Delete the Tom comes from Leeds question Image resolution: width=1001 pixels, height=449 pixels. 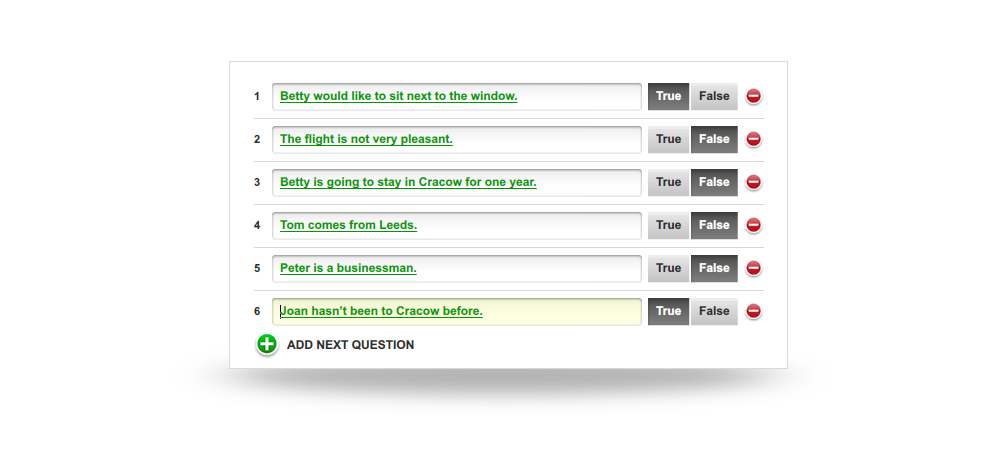coord(753,225)
